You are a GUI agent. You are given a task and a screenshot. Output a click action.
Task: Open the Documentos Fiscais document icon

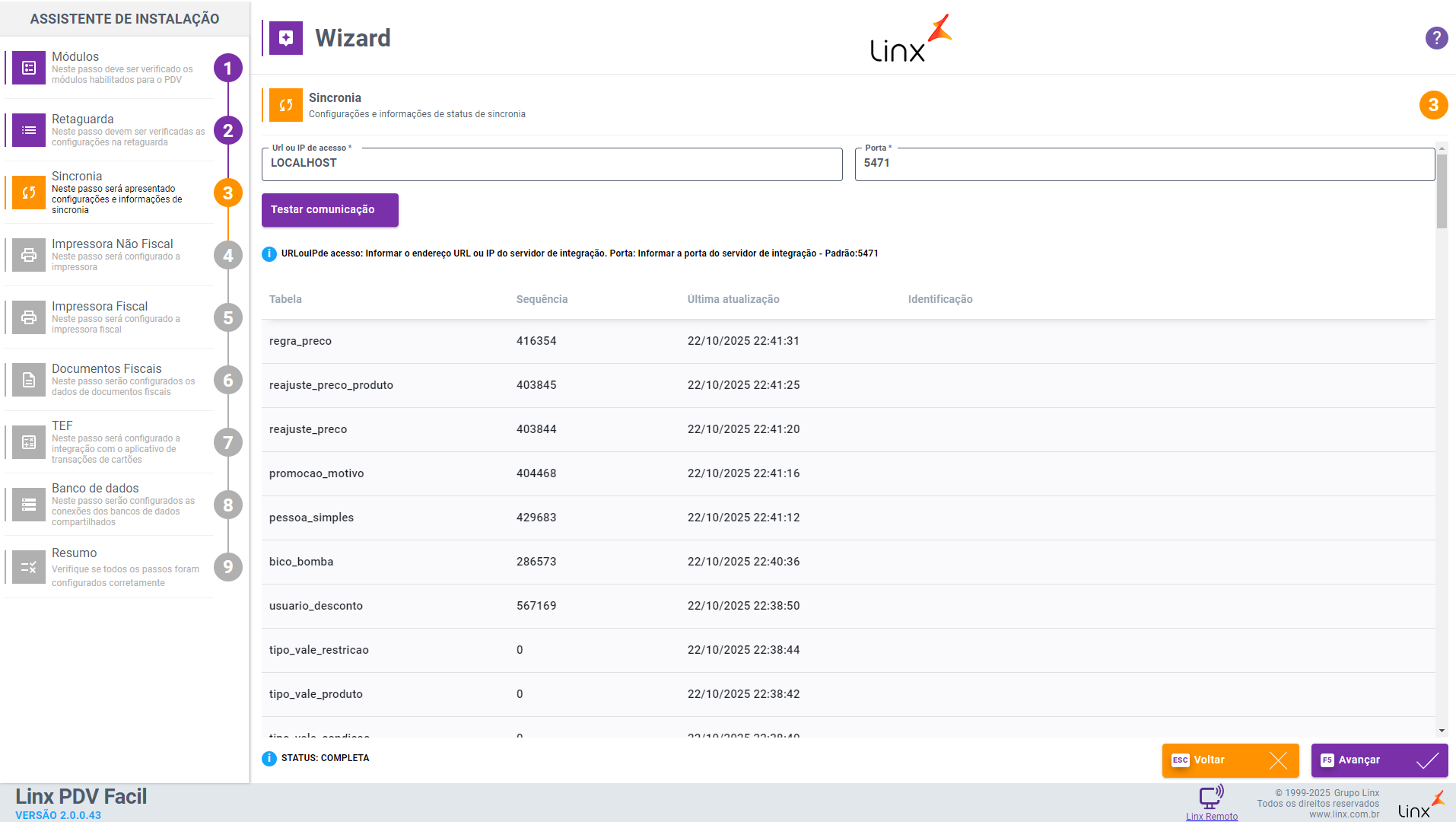point(29,380)
